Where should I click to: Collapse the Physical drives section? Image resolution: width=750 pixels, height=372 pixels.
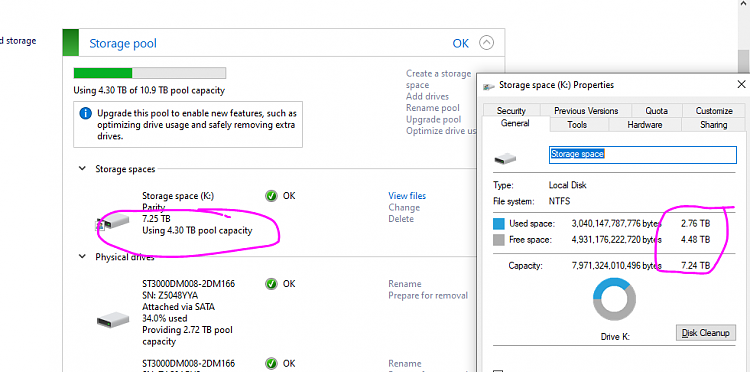(82, 257)
